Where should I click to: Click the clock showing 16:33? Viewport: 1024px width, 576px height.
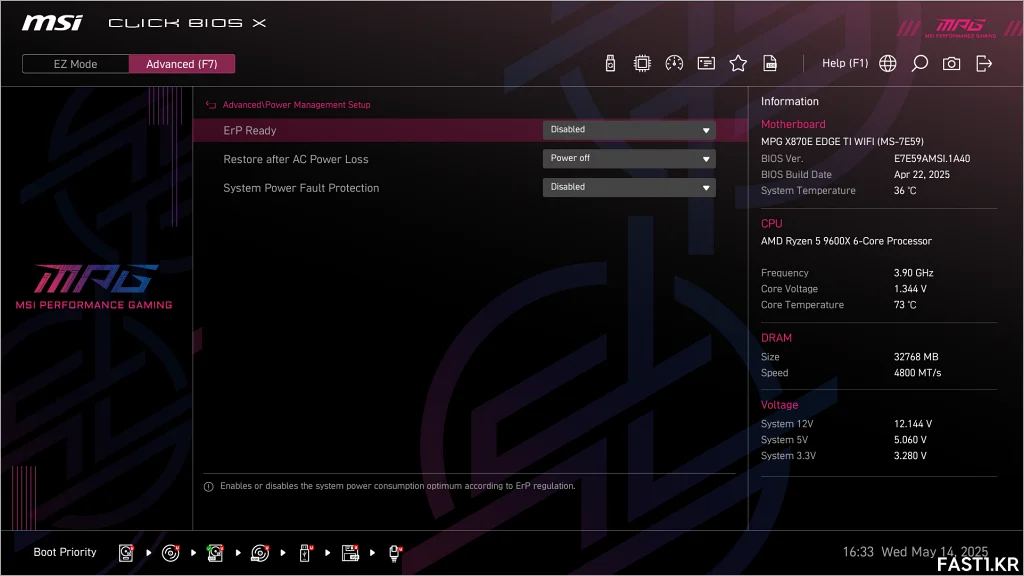pos(857,552)
